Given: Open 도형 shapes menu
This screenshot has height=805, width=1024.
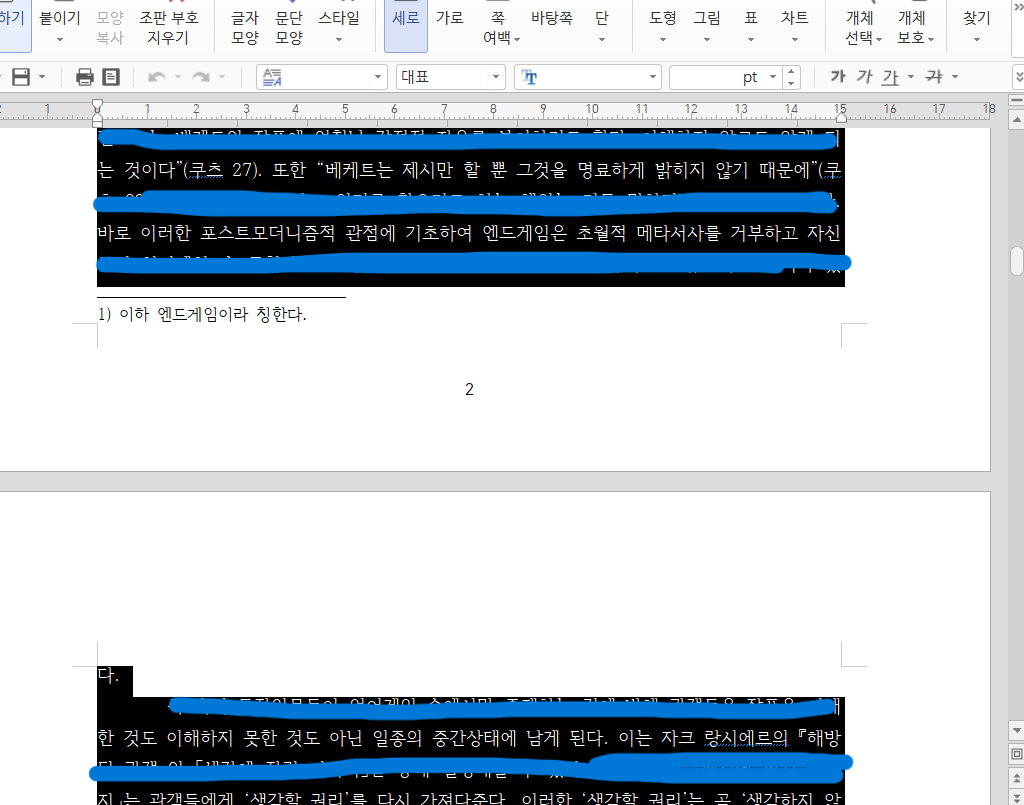Looking at the screenshot, I should click(662, 26).
